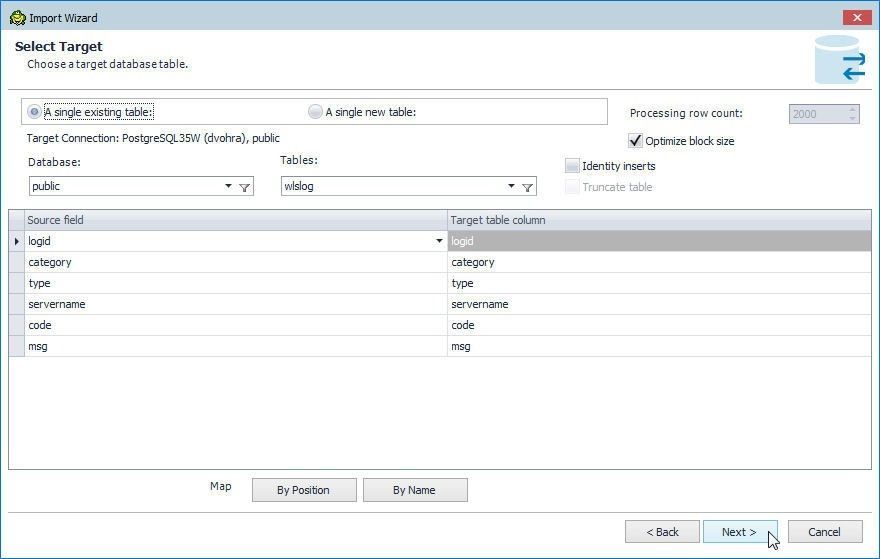Click the Import Wizard frog icon
The width and height of the screenshot is (880, 559).
pos(17,18)
